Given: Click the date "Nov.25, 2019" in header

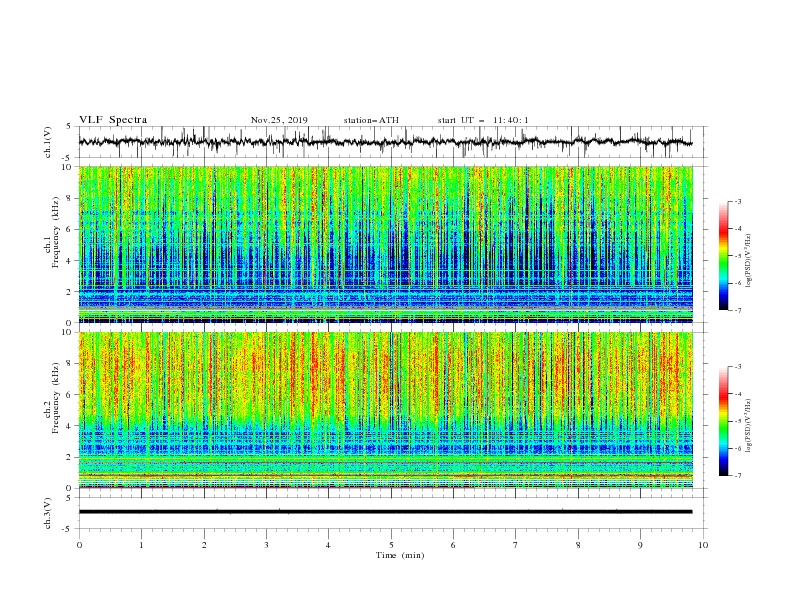Looking at the screenshot, I should pyautogui.click(x=279, y=120).
